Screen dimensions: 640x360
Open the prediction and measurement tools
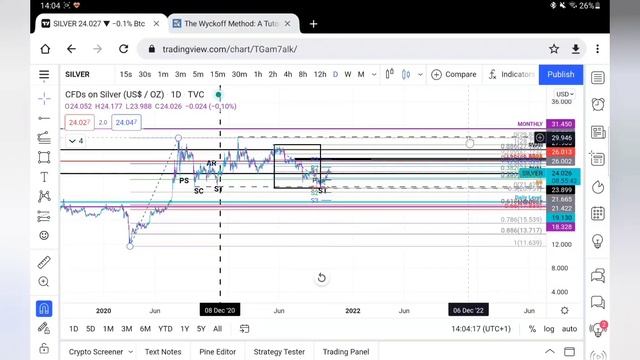pyautogui.click(x=44, y=216)
